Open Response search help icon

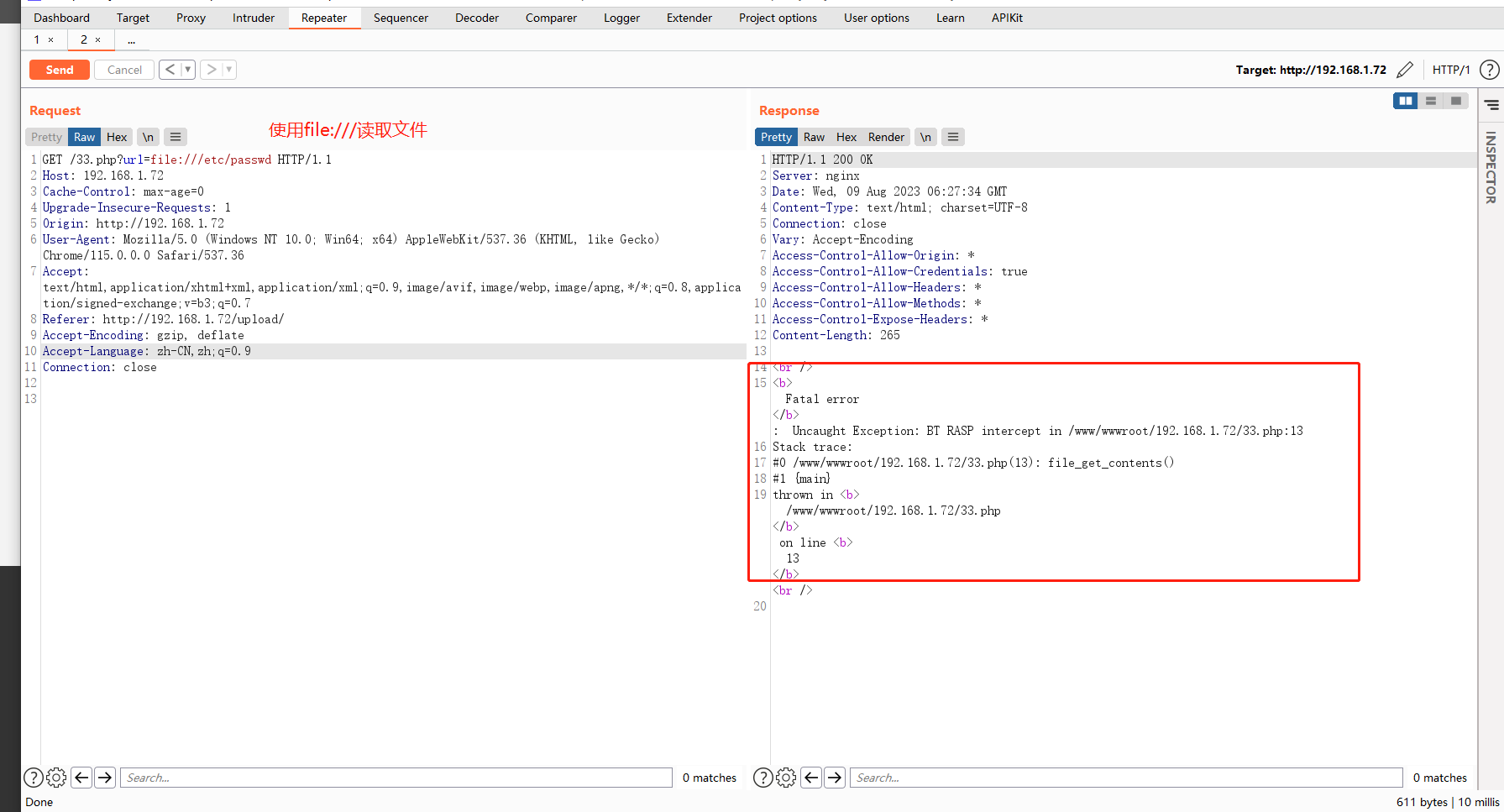point(763,778)
